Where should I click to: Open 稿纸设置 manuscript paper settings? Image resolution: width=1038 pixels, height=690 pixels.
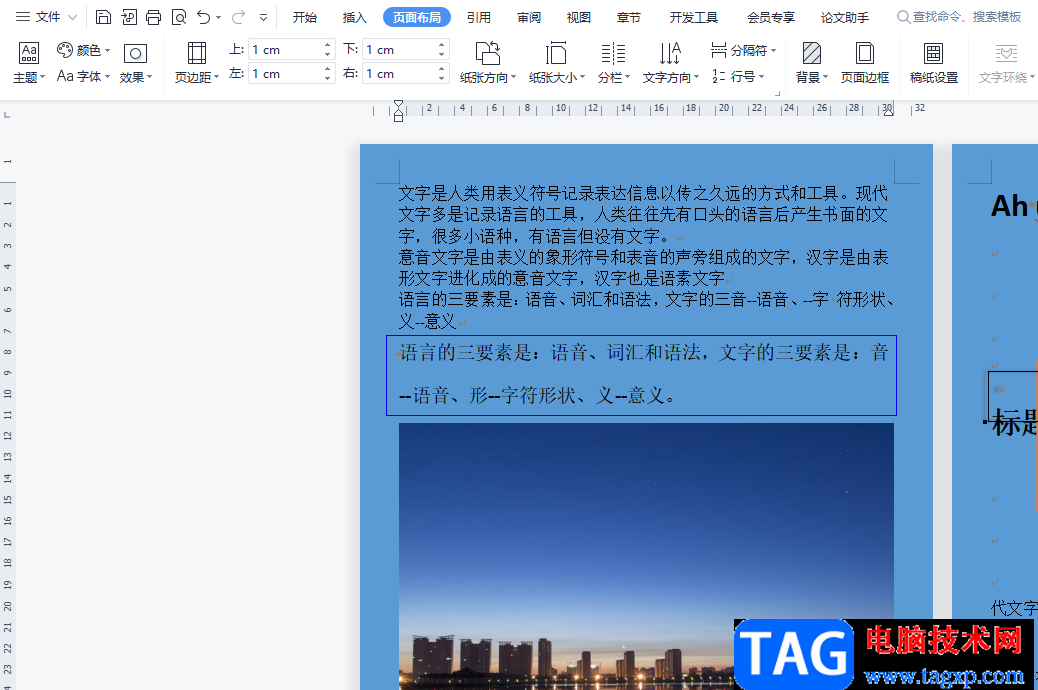tap(933, 63)
